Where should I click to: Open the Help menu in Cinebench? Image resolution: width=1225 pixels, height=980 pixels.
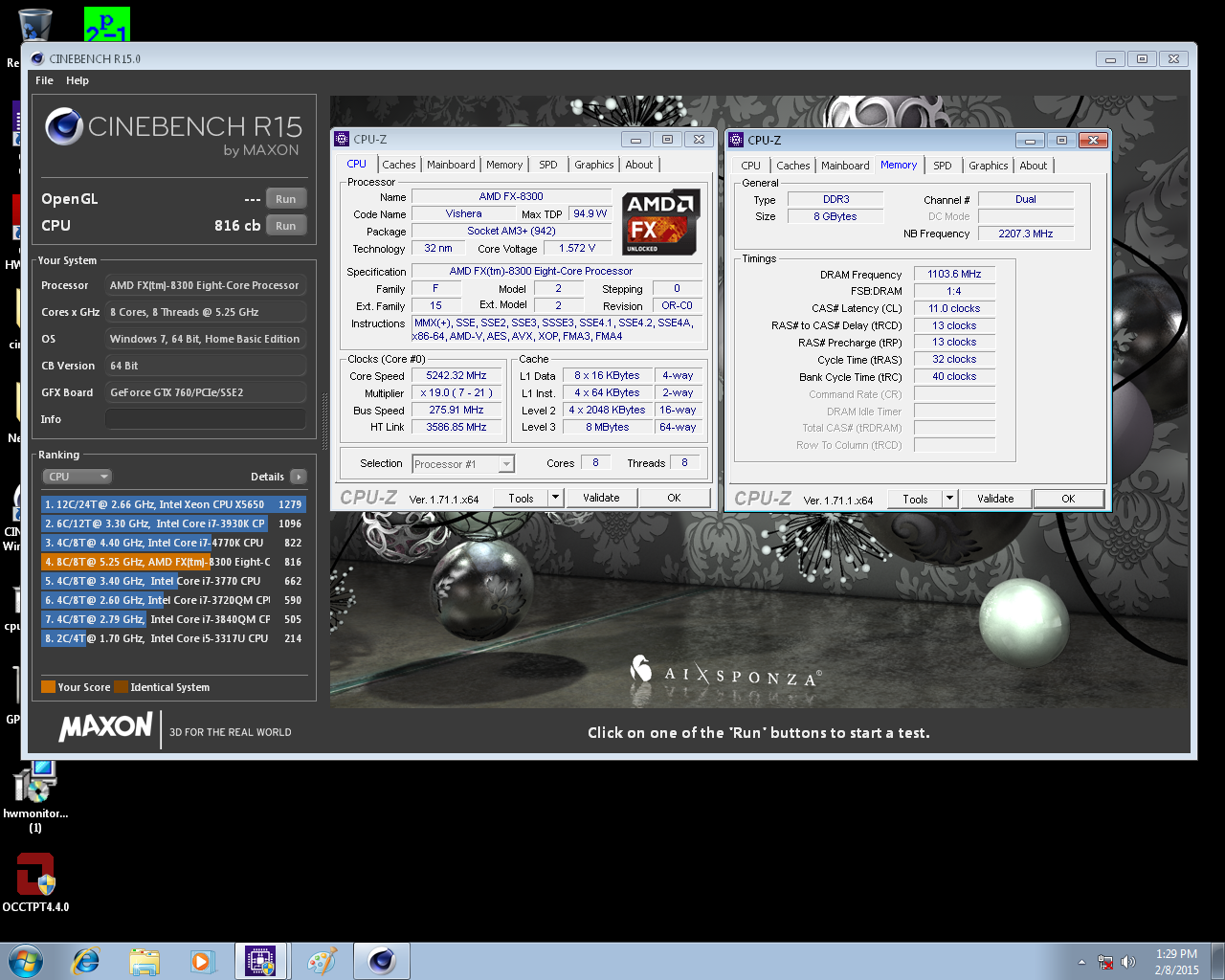[78, 80]
